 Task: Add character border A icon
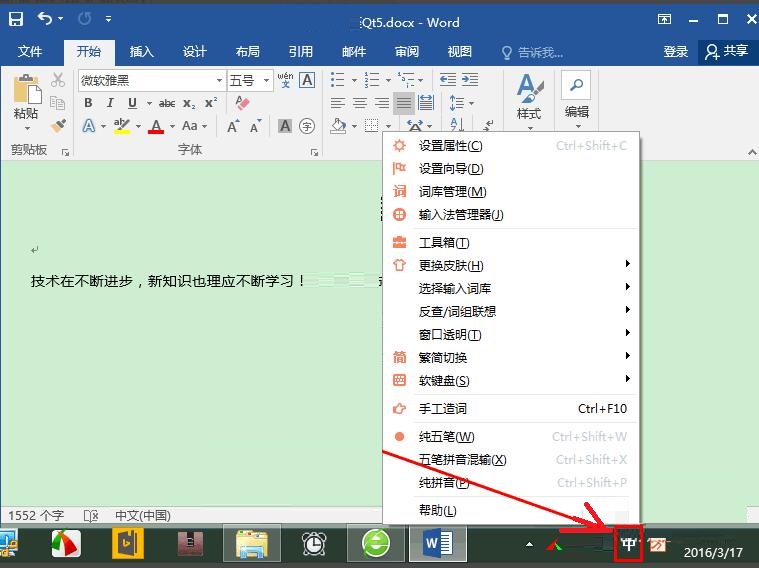pyautogui.click(x=307, y=79)
